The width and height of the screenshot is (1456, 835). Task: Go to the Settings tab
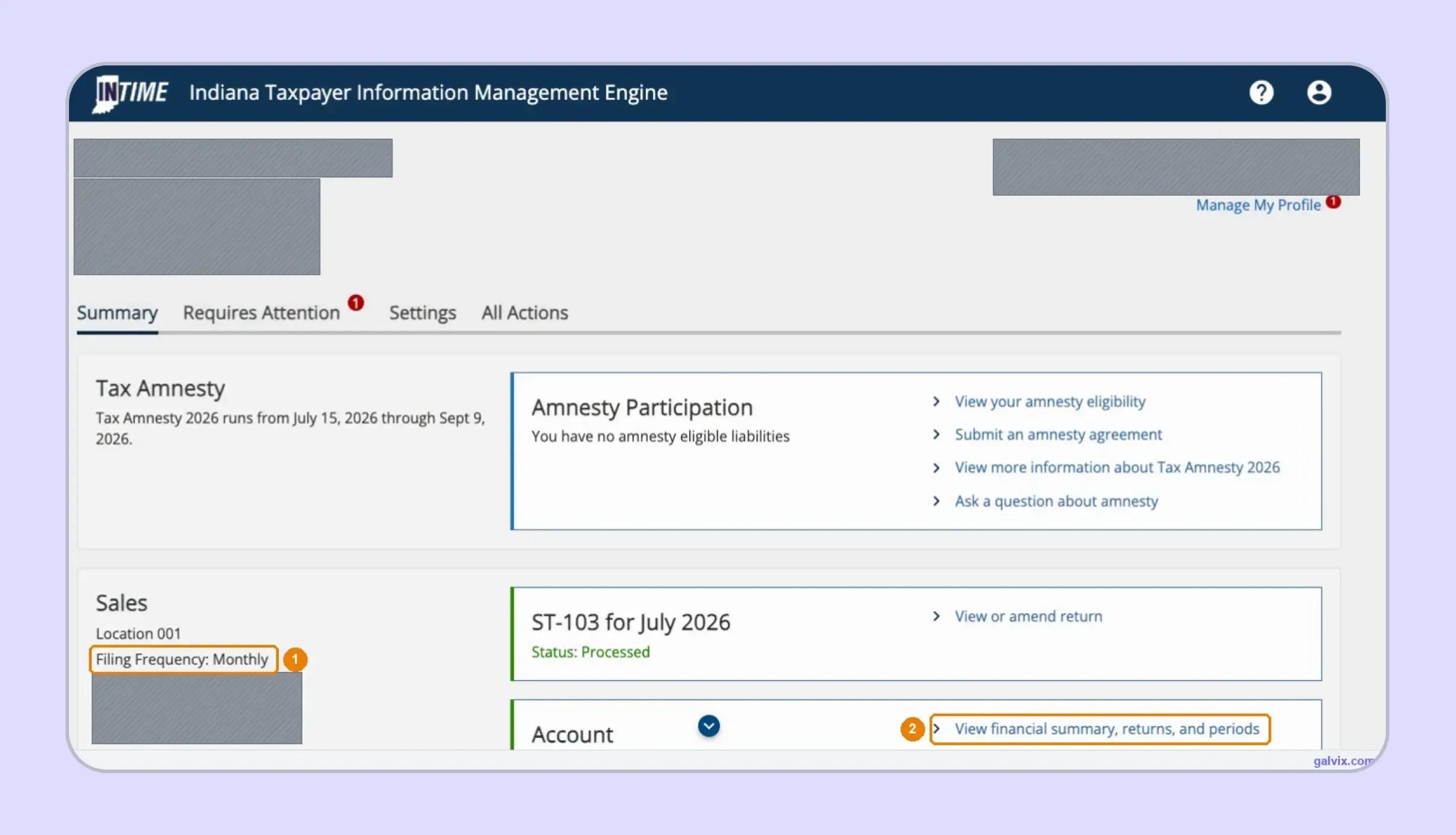[422, 313]
